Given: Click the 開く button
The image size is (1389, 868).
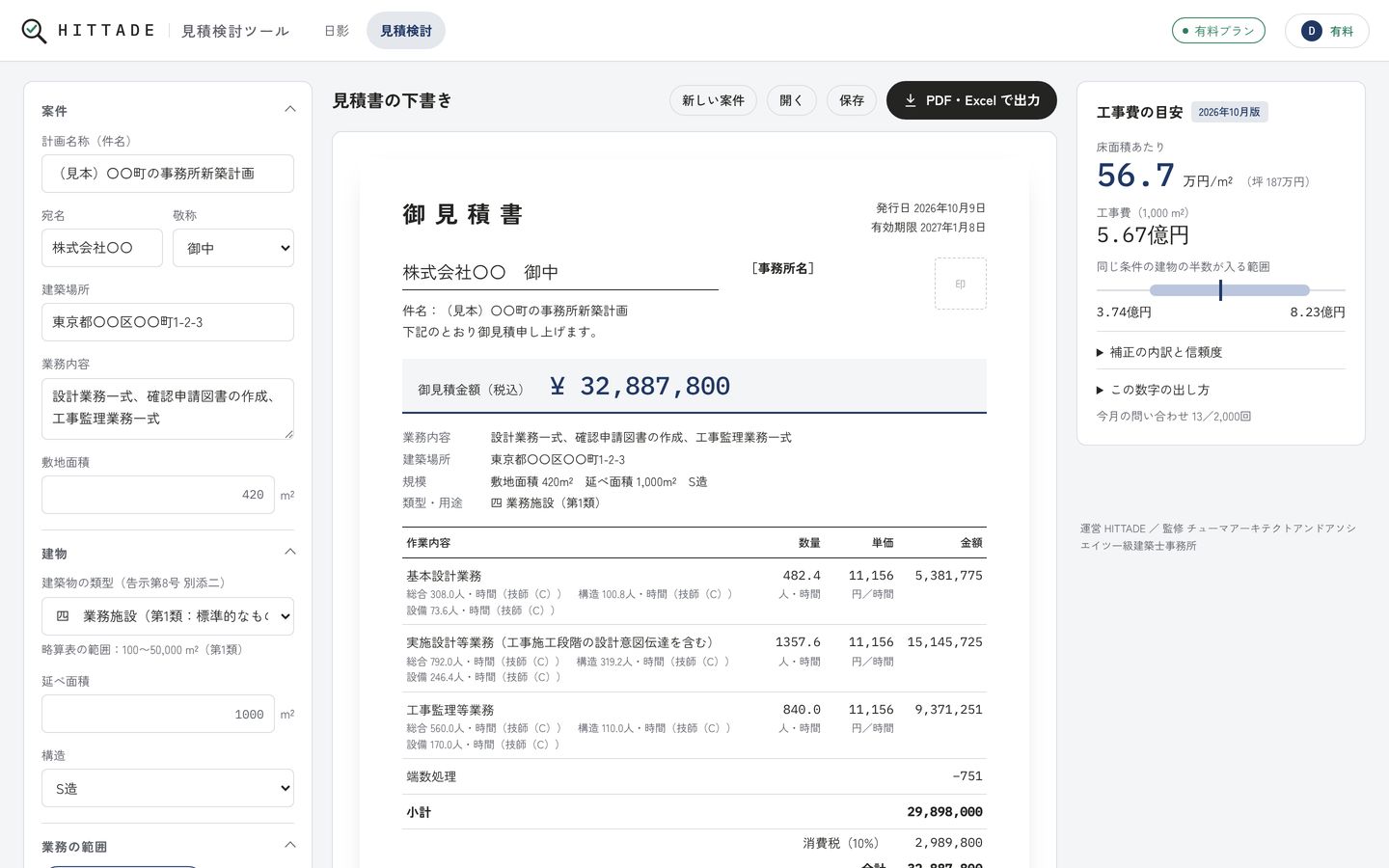Looking at the screenshot, I should tap(792, 100).
